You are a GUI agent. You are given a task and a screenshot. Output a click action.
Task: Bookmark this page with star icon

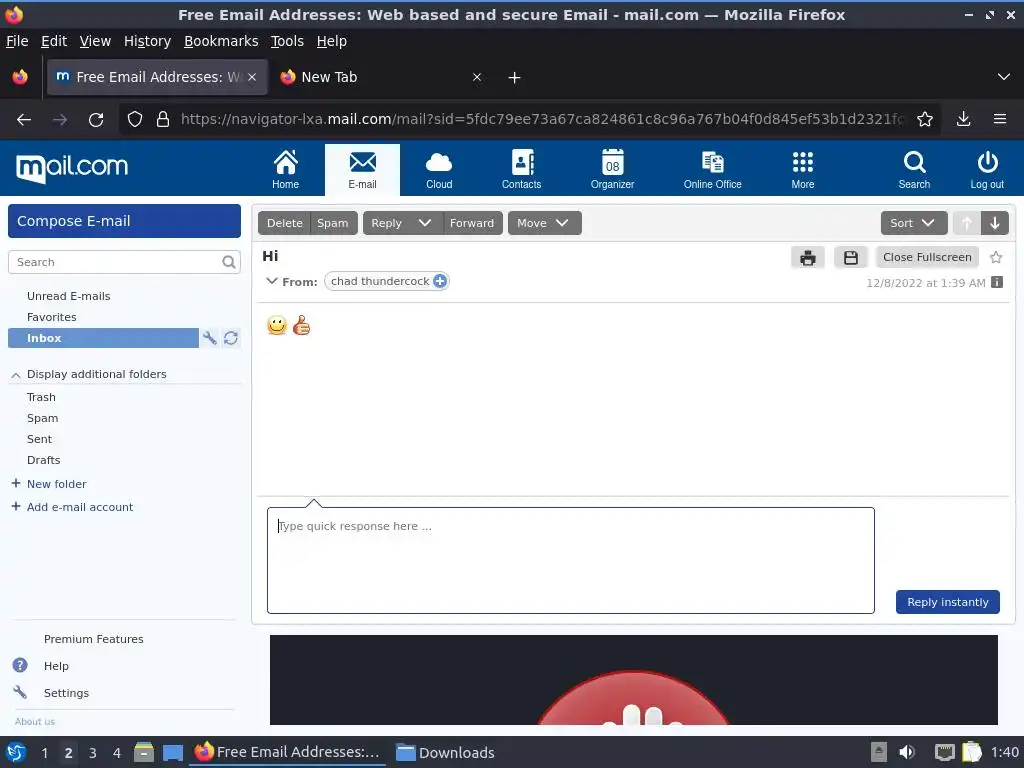point(925,119)
